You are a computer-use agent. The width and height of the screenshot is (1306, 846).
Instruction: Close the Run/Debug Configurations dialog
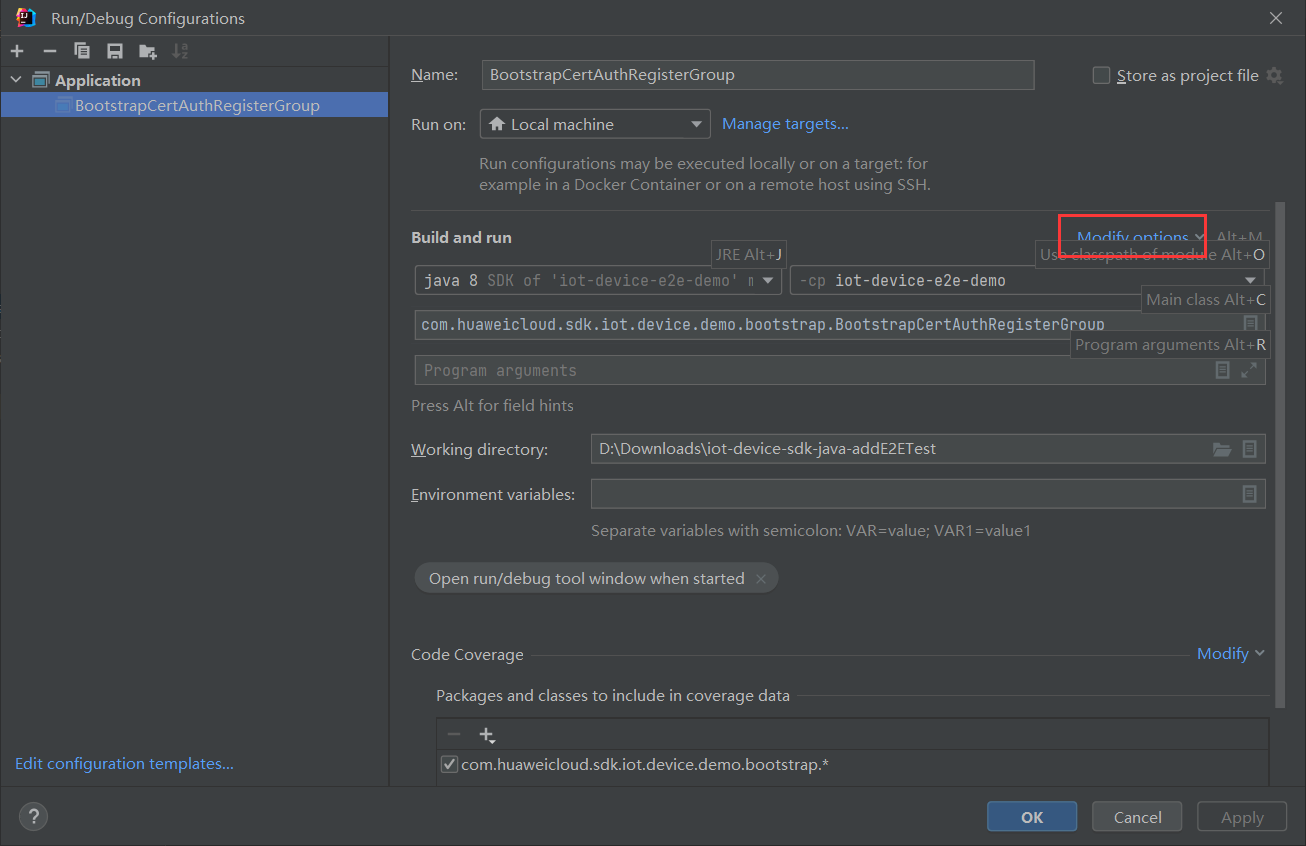(1276, 18)
